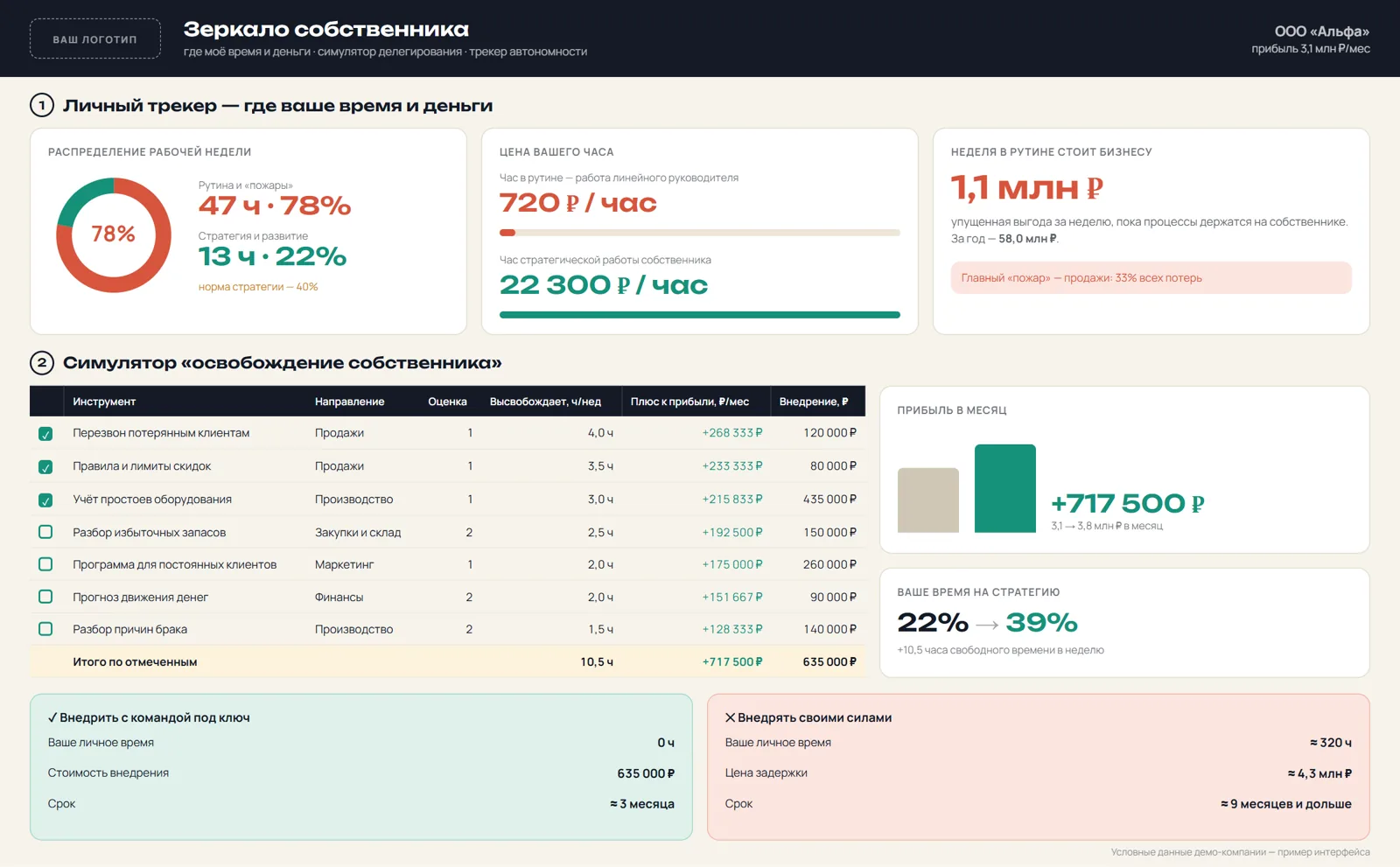Tick the «Прогноз движения денег» checkbox
1400x867 pixels.
pos(45,597)
